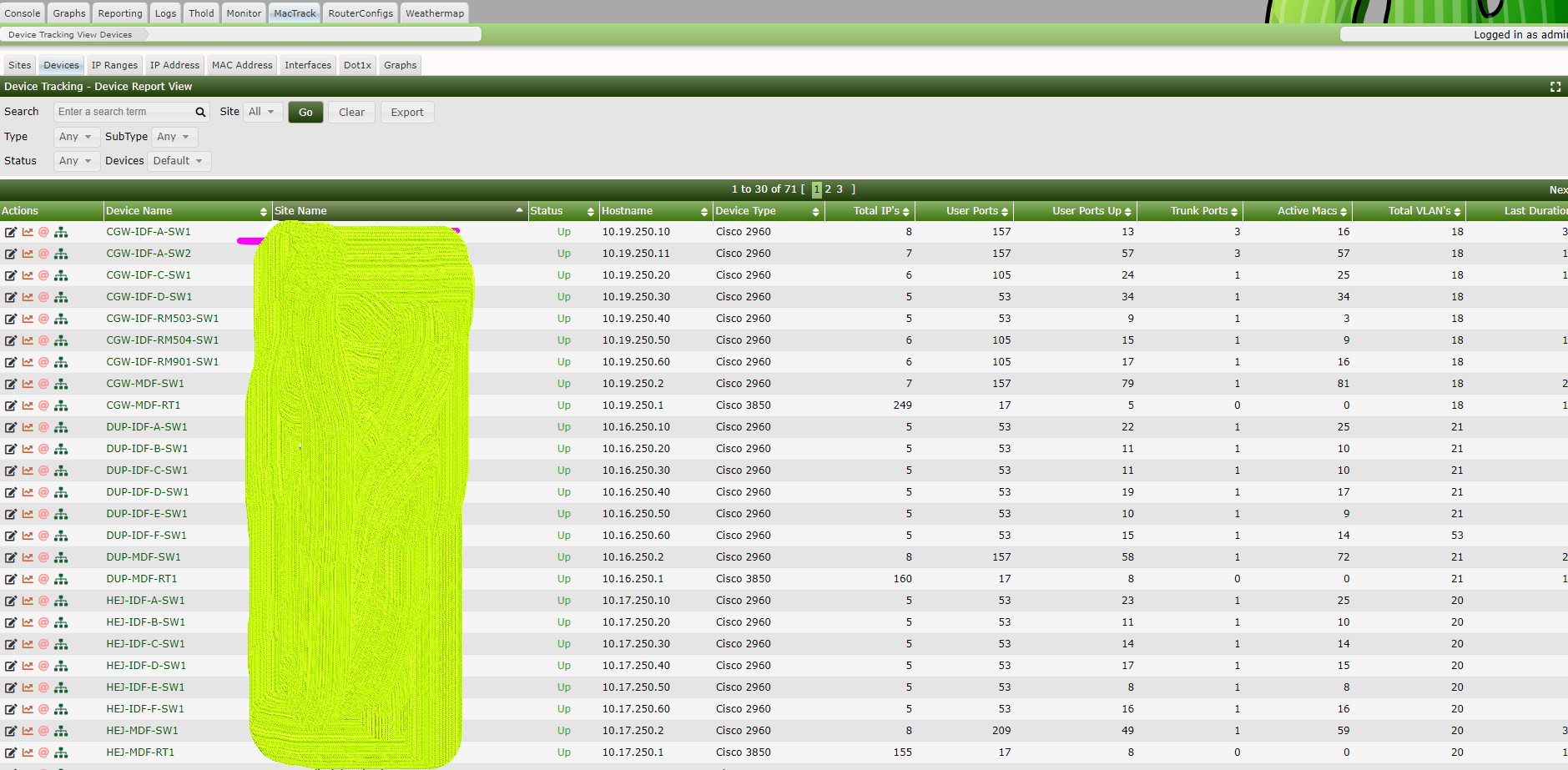Toggle fullscreen icon on Device Report View
This screenshot has width=1568, height=770.
[1555, 87]
